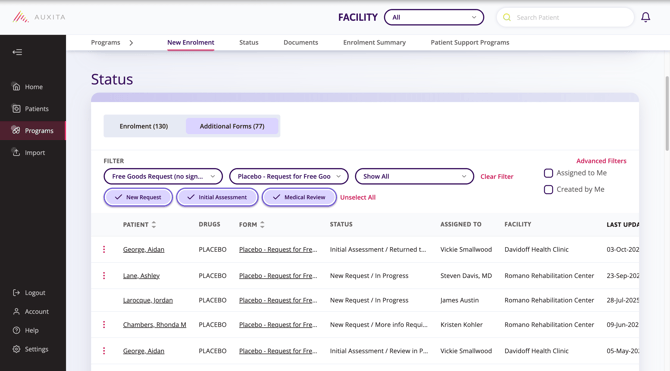Open Free Goods Request filter dropdown
The image size is (670, 371).
pyautogui.click(x=163, y=176)
